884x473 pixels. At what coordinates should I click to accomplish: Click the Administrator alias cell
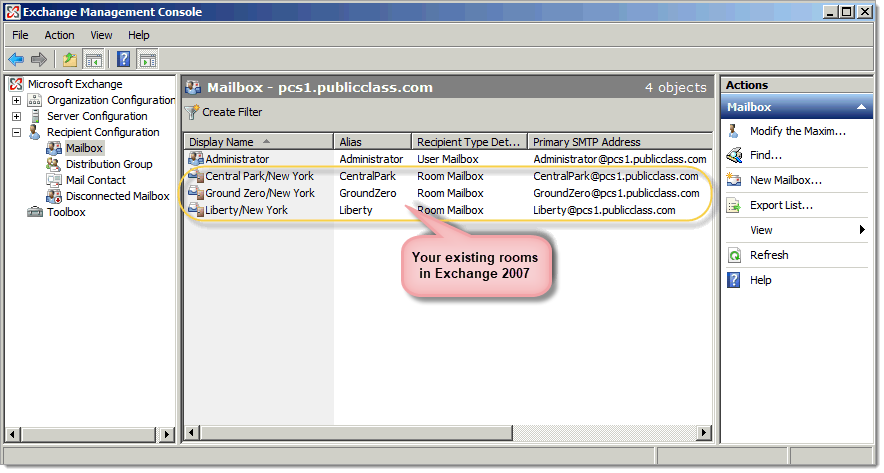(371, 159)
